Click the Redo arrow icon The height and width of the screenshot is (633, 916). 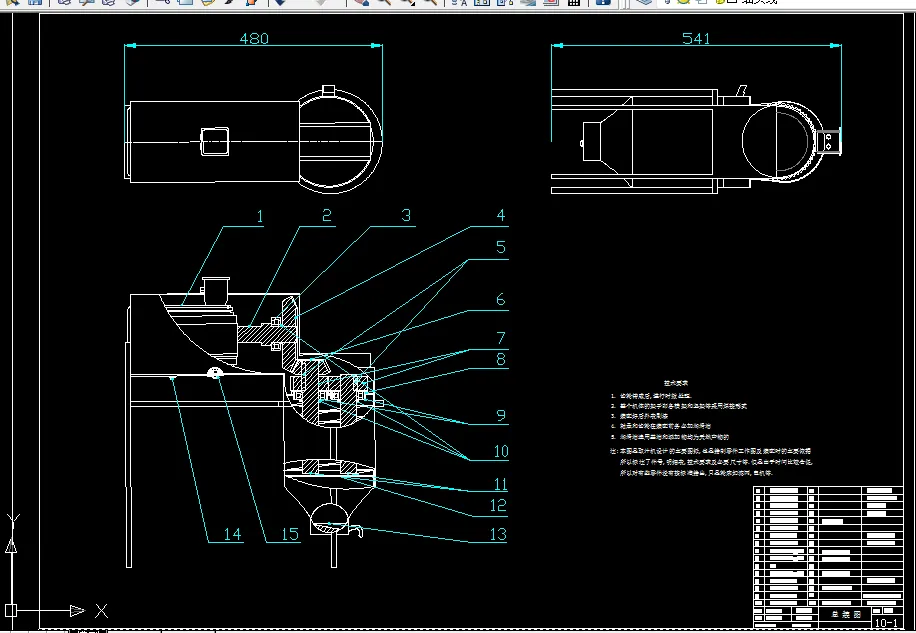320,3
